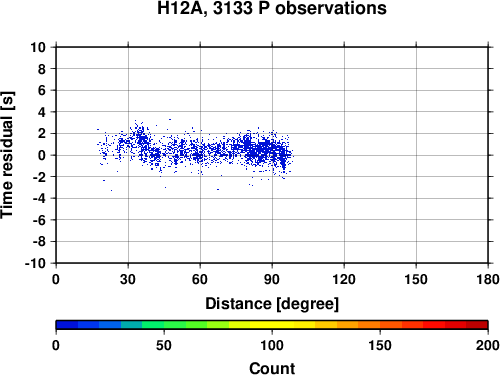The image size is (500, 375).
Task: Click the Count colorbar label
Action: pos(272,368)
